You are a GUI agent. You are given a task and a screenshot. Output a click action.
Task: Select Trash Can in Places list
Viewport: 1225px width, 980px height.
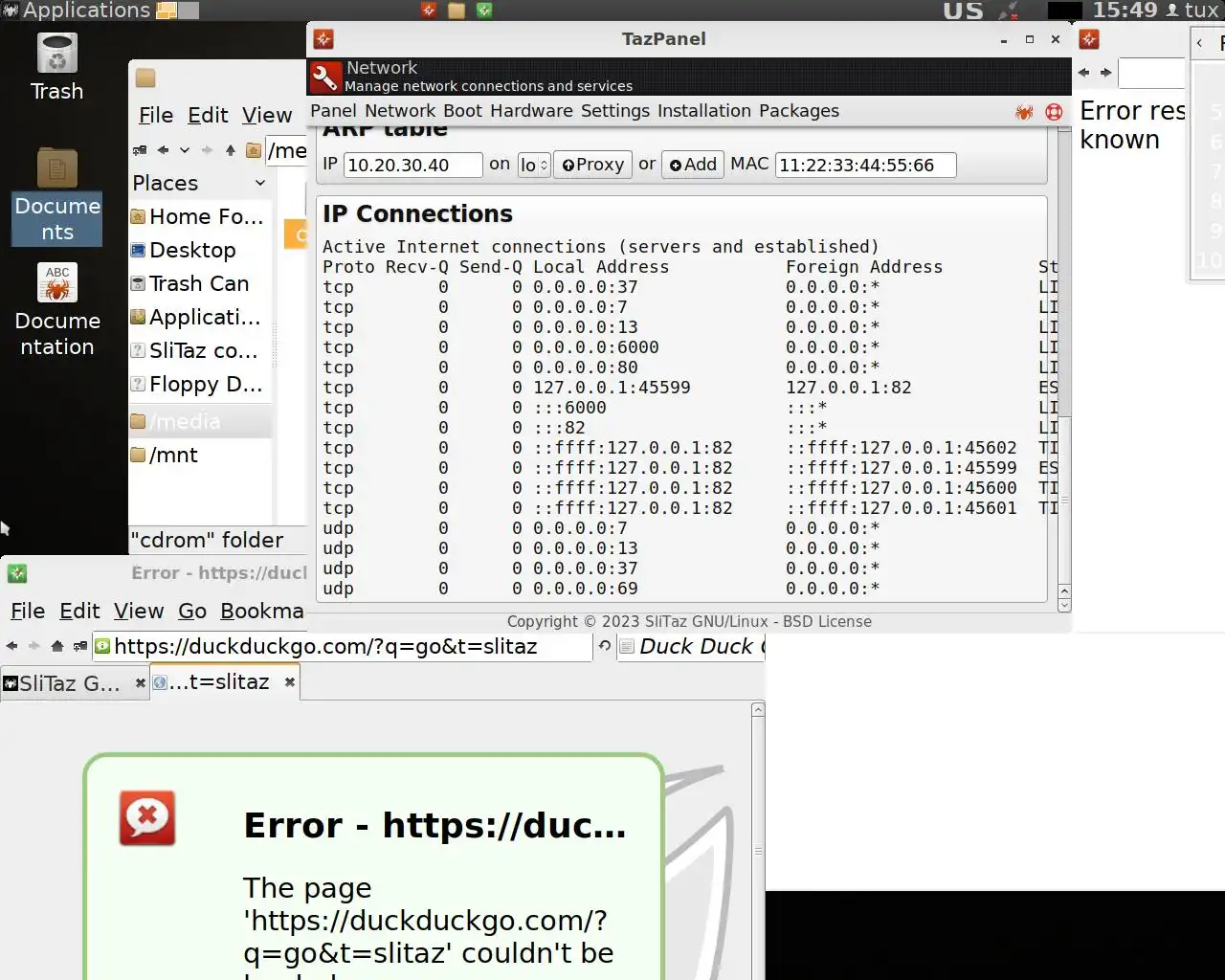tap(200, 283)
